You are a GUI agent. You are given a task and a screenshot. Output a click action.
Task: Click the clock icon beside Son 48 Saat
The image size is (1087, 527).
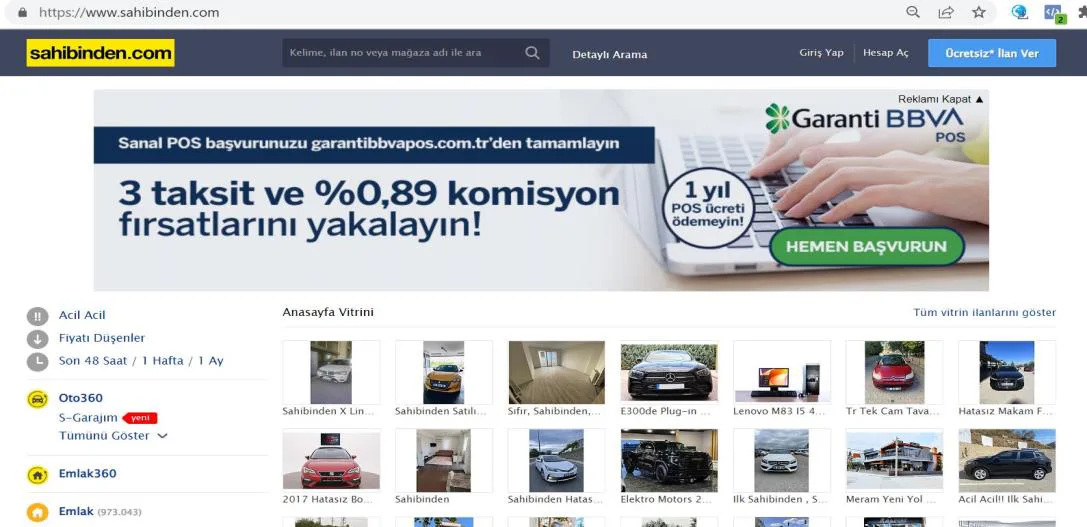[x=37, y=362]
